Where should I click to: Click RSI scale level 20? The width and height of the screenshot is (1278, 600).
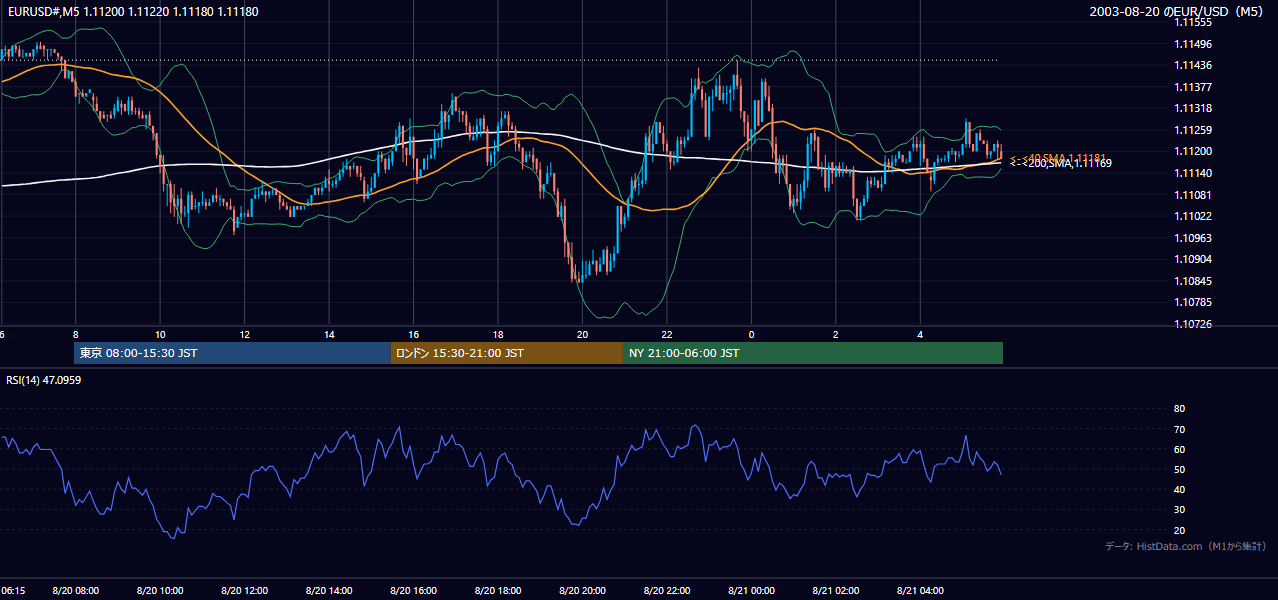click(x=1179, y=530)
